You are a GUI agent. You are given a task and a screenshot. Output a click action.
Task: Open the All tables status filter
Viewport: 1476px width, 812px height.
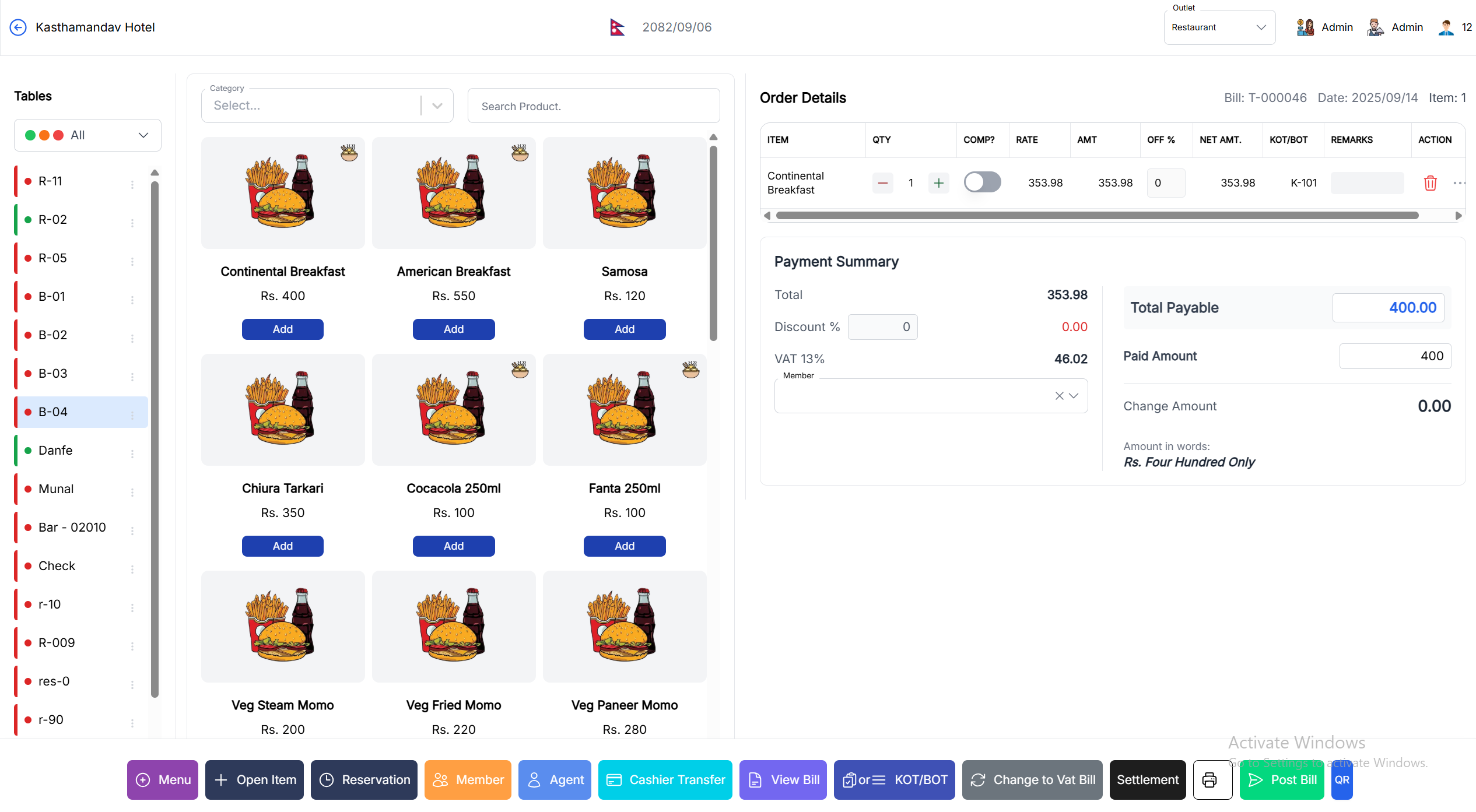click(x=87, y=135)
